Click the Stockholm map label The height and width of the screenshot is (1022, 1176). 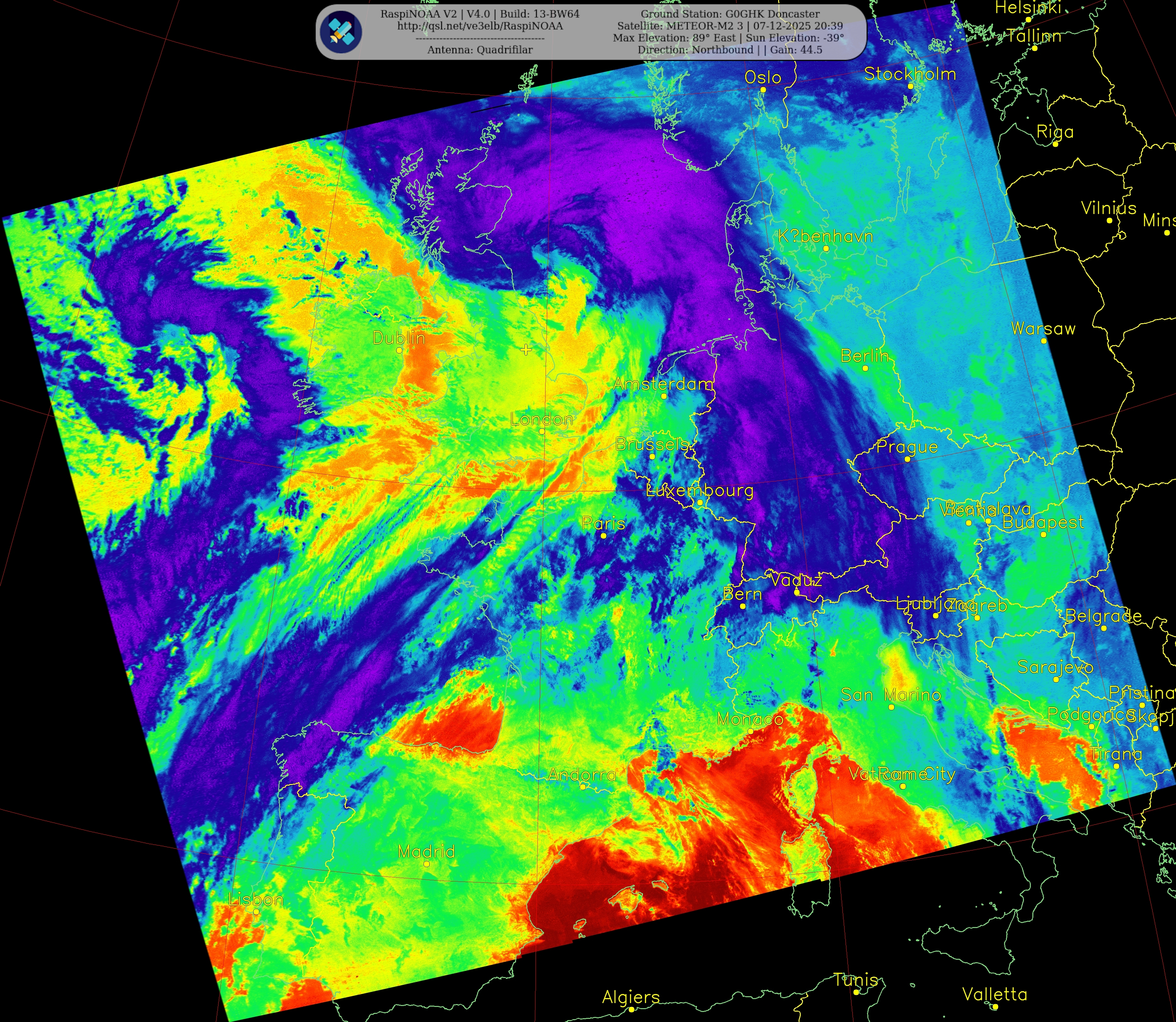910,74
